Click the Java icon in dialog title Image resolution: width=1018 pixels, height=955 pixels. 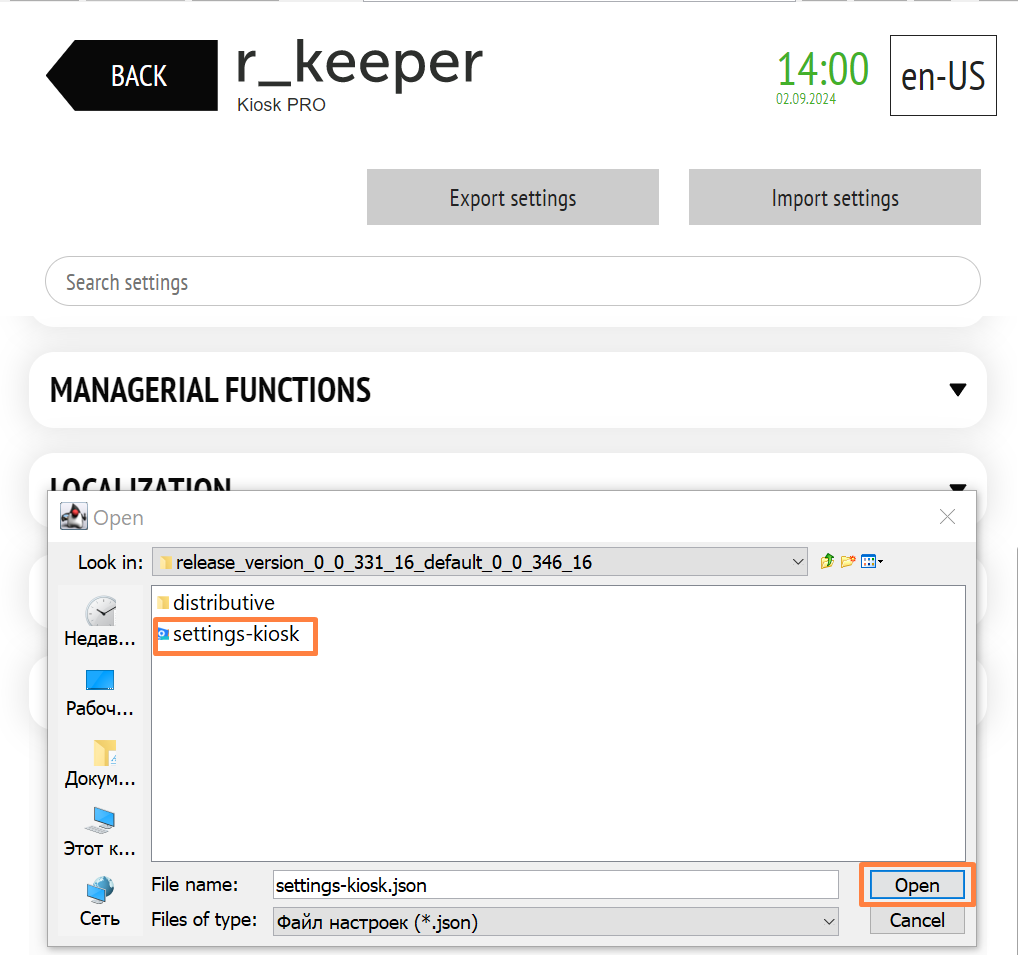(73, 517)
